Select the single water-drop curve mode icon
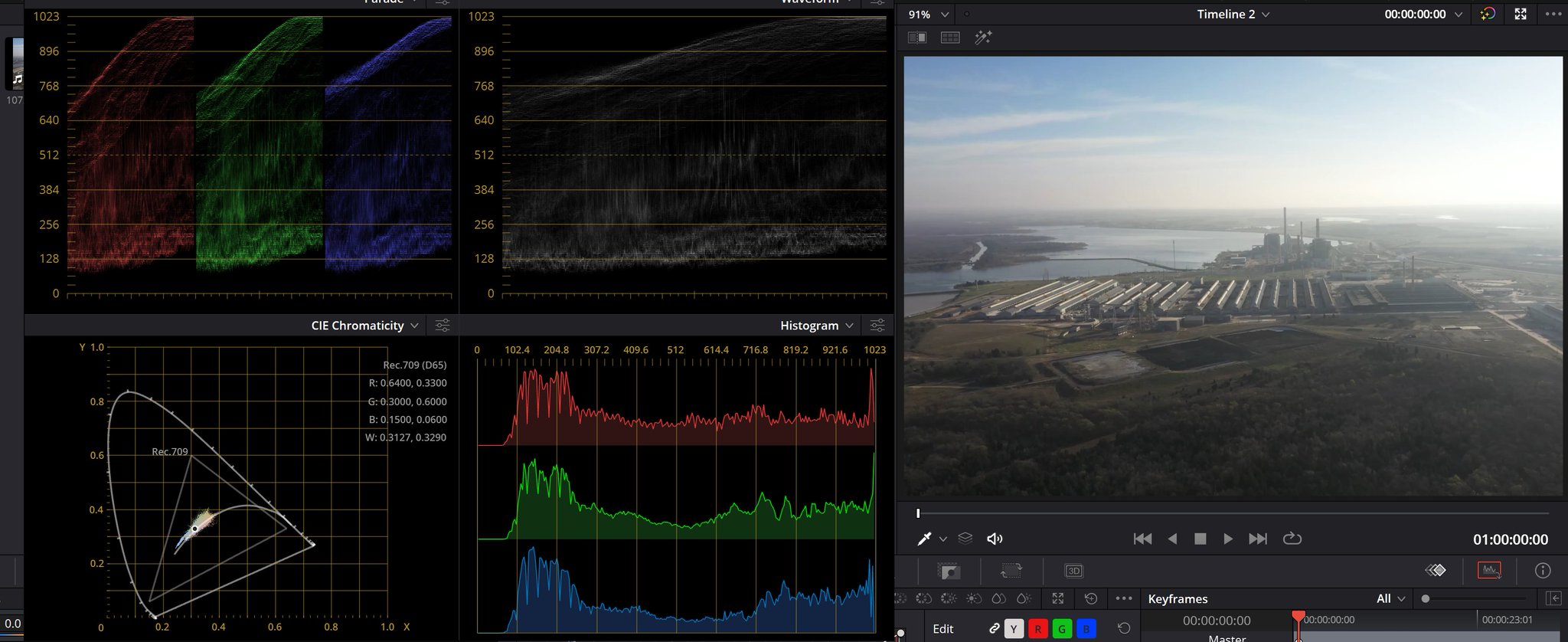This screenshot has width=1568, height=642. point(1024,598)
